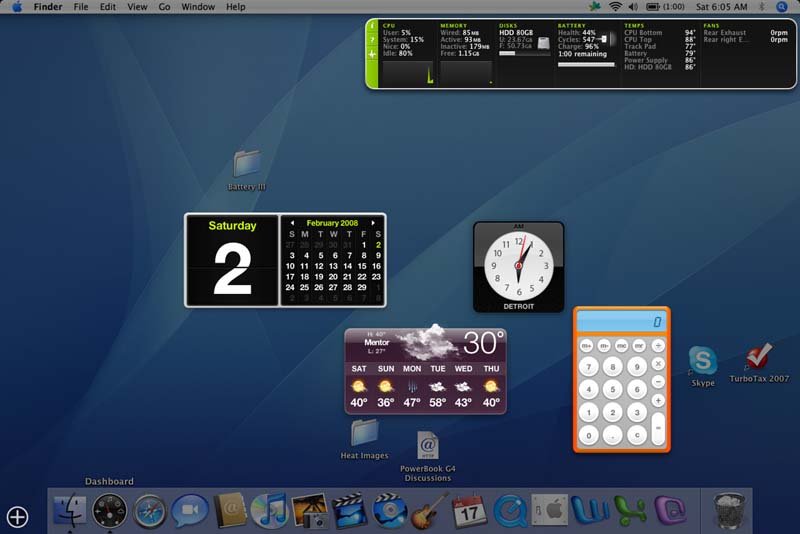Image resolution: width=800 pixels, height=534 pixels.
Task: Click February 2008 calendar heading
Action: click(332, 223)
